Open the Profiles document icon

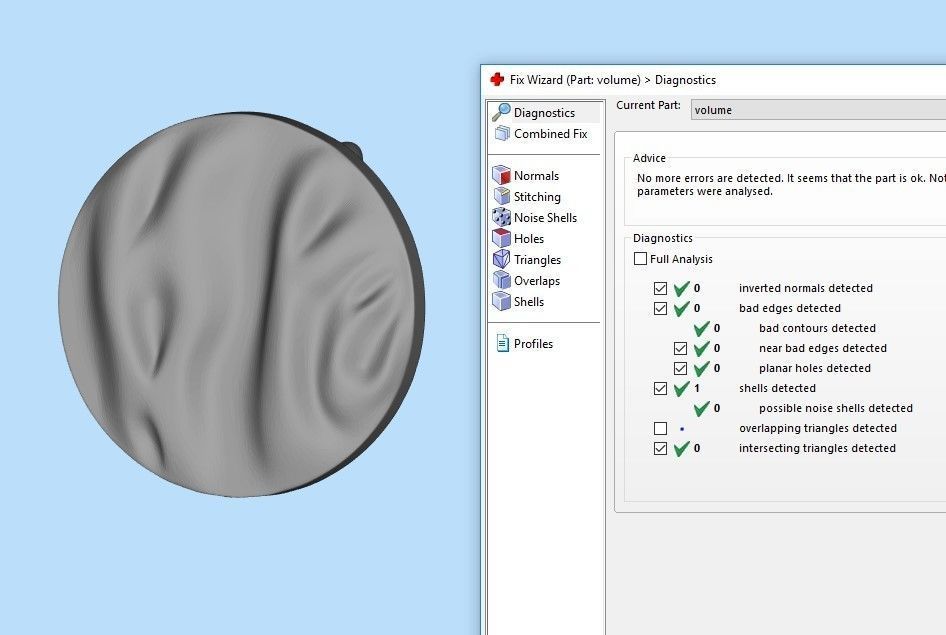tap(503, 343)
